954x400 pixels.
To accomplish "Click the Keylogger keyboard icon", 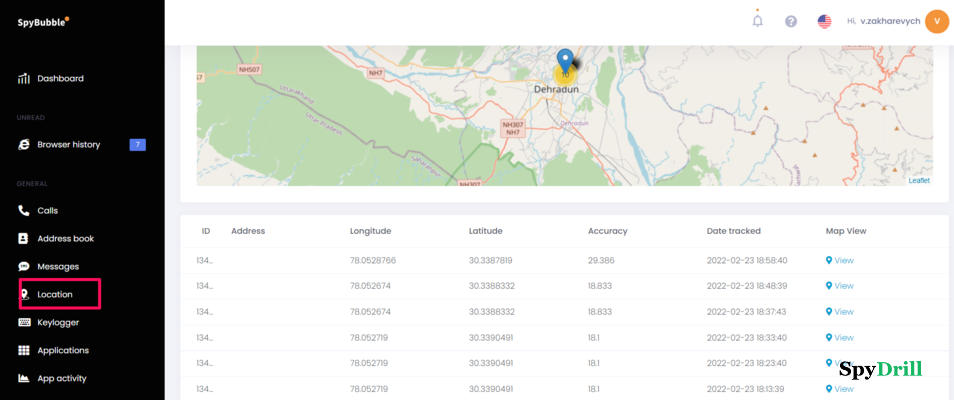I will click(24, 322).
